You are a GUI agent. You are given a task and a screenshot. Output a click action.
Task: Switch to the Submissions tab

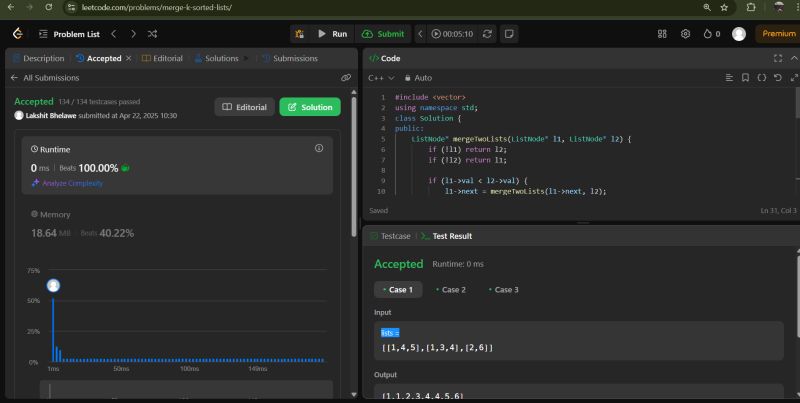click(x=290, y=58)
